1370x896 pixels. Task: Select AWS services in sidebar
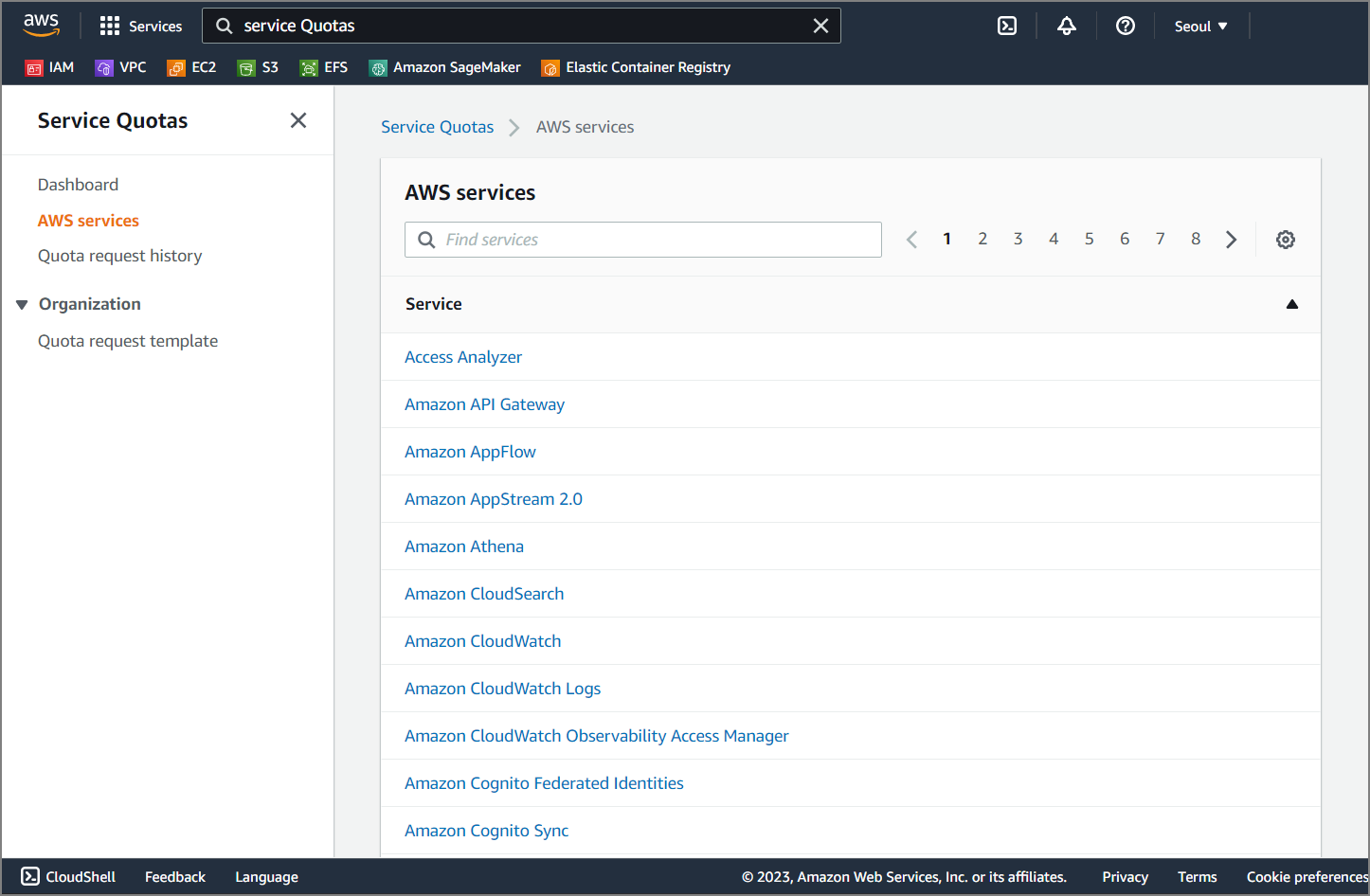click(88, 221)
